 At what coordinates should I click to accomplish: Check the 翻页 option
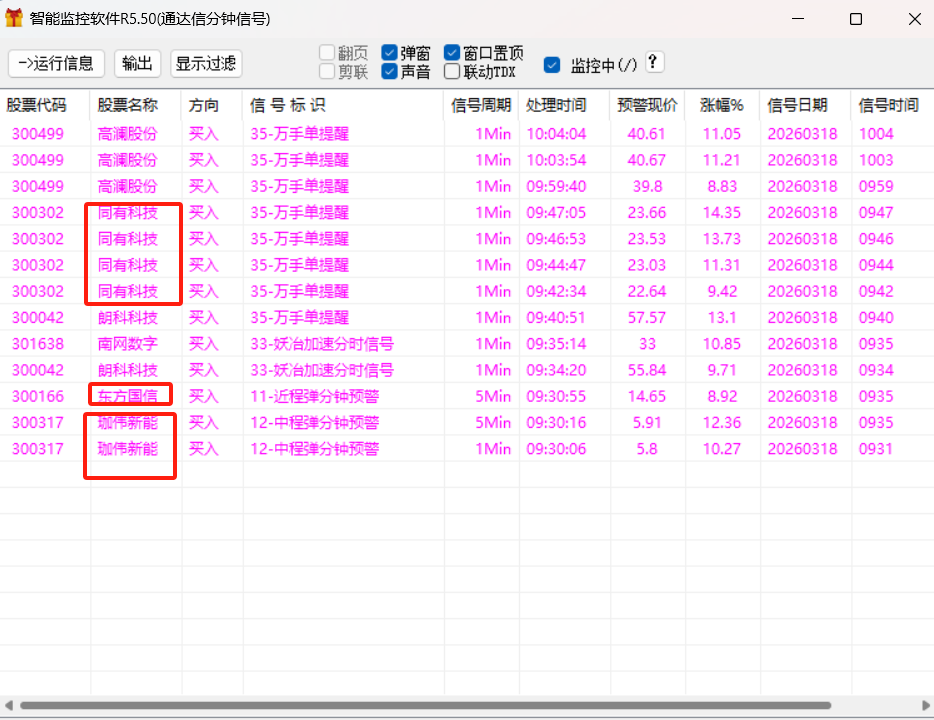pos(328,51)
